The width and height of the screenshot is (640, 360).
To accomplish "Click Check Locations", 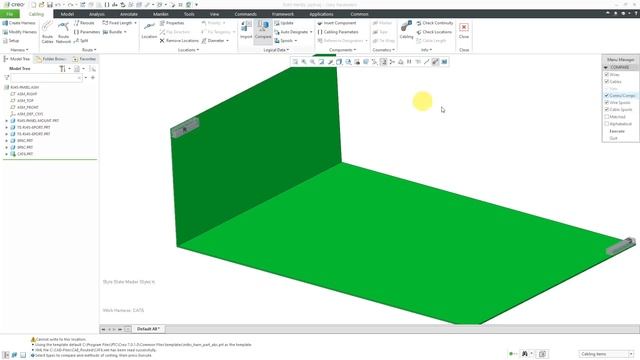I will pos(434,32).
